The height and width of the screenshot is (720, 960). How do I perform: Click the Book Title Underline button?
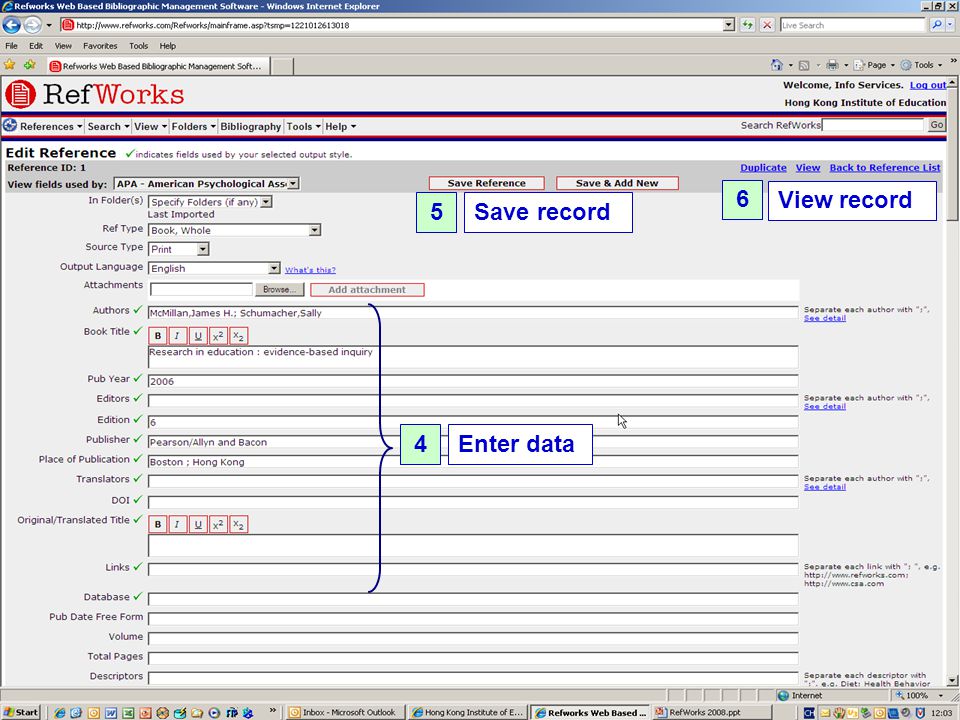198,336
